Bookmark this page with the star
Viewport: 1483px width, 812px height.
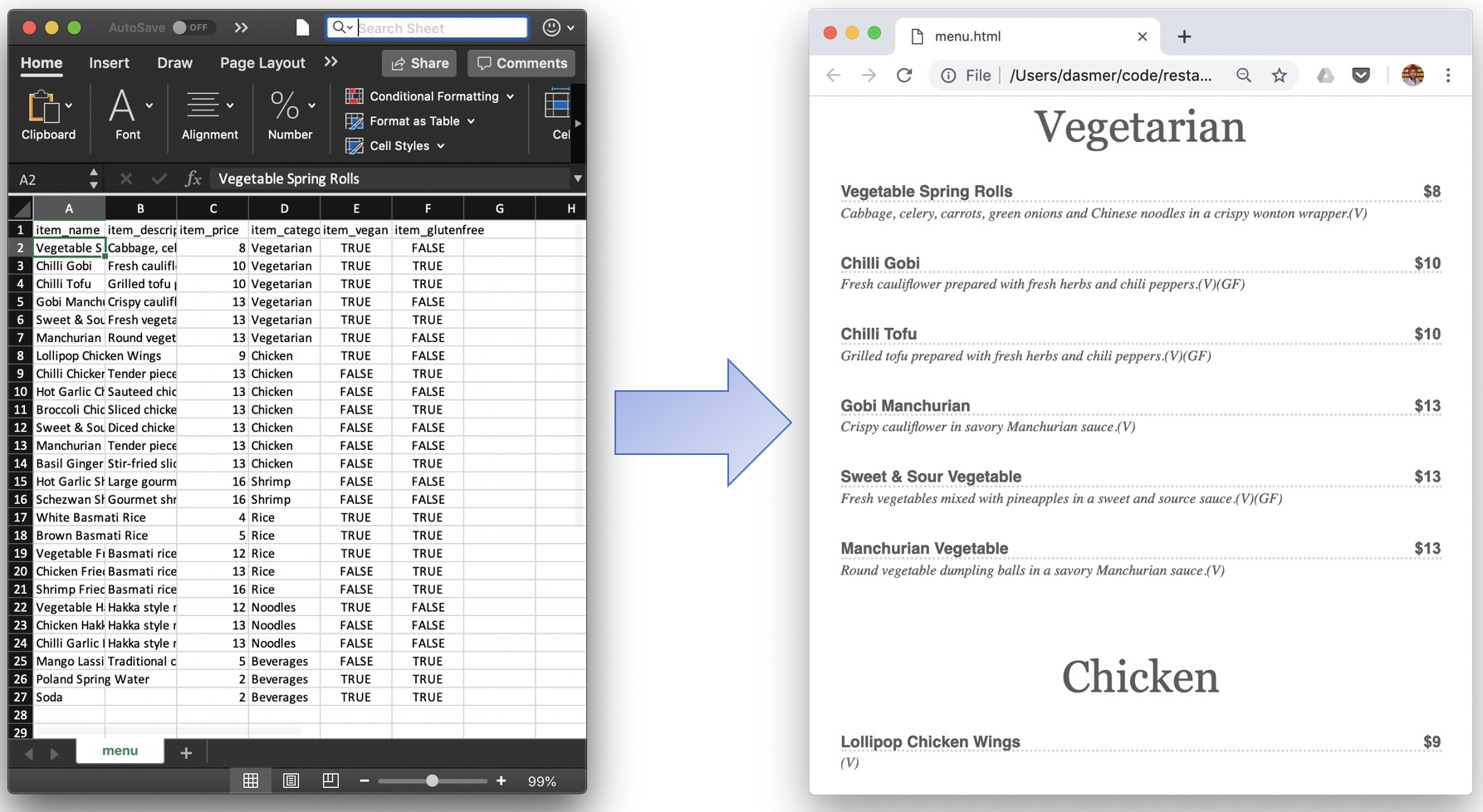1280,76
